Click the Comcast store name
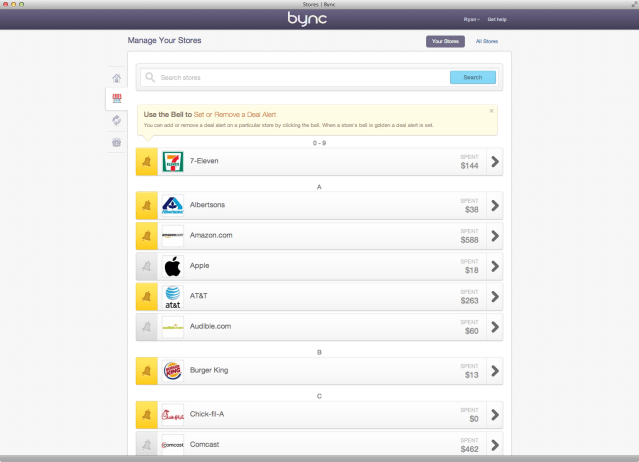 pos(204,444)
